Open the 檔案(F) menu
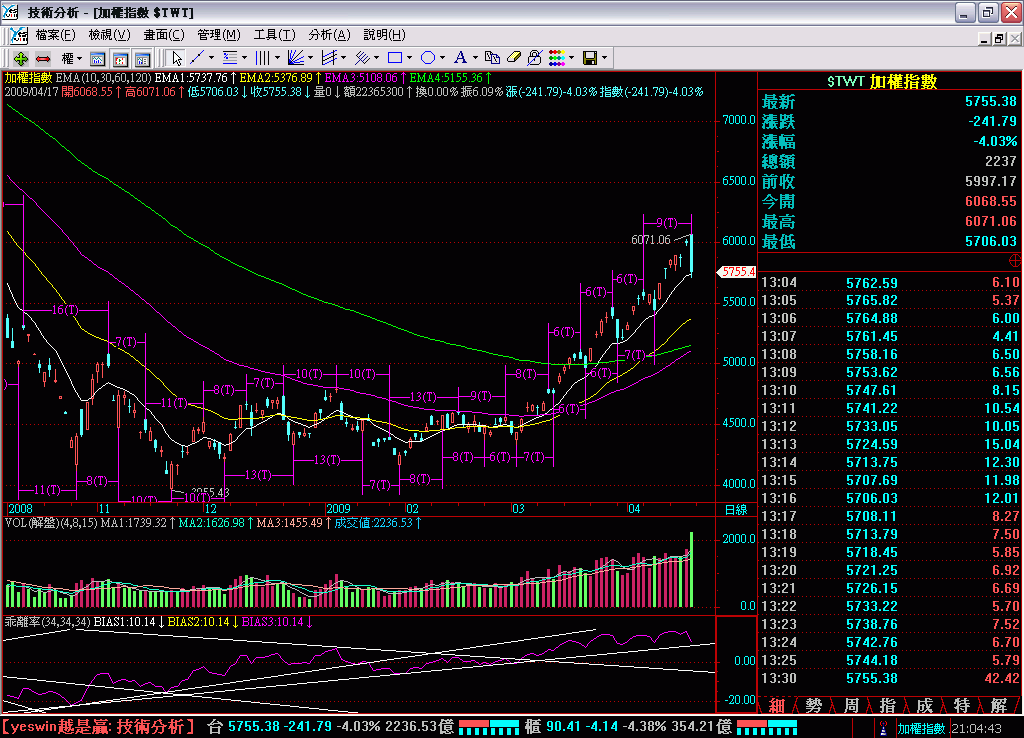This screenshot has width=1024, height=738. pos(56,35)
